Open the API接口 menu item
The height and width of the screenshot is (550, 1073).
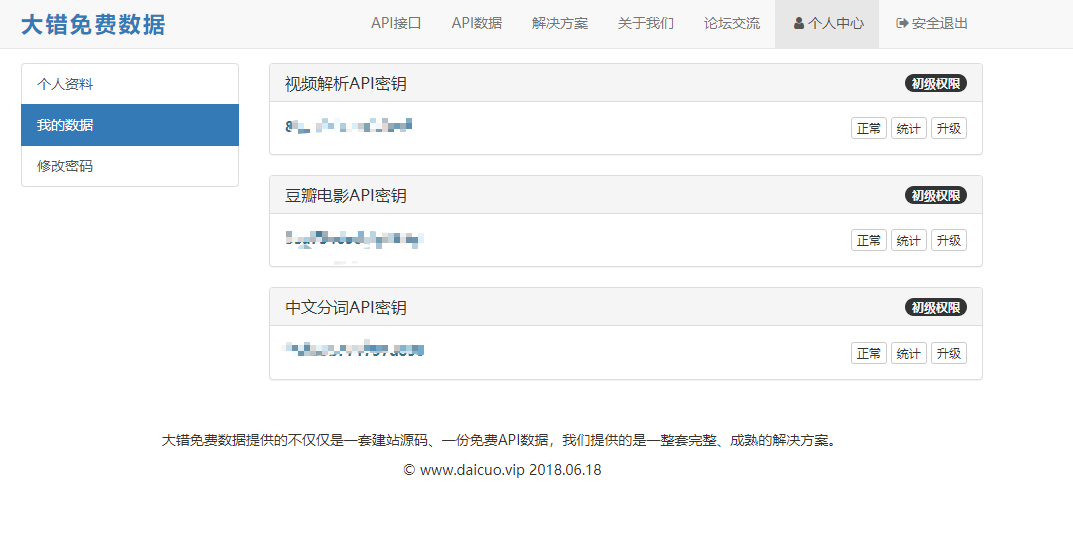(396, 24)
